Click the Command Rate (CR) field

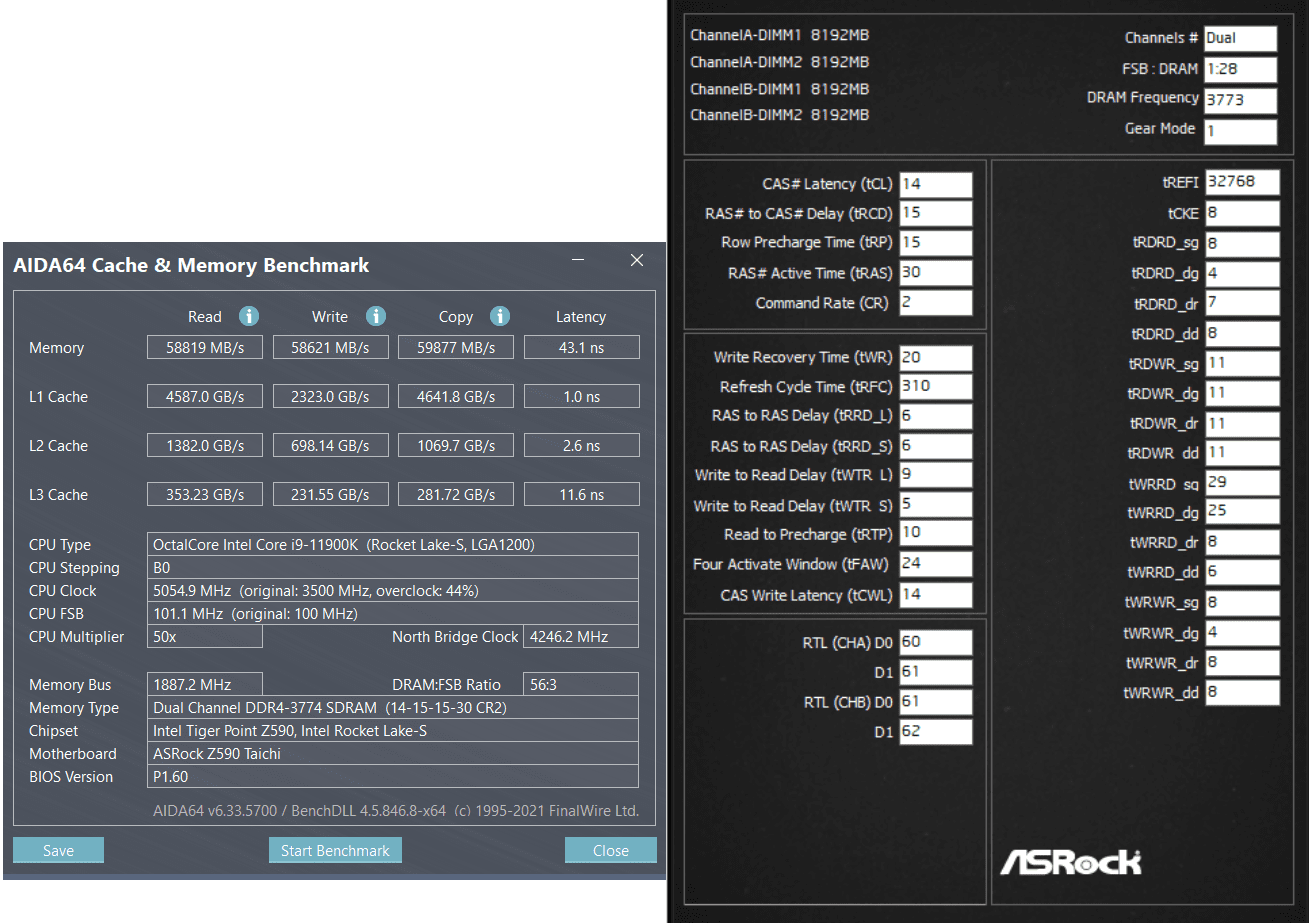click(x=935, y=303)
